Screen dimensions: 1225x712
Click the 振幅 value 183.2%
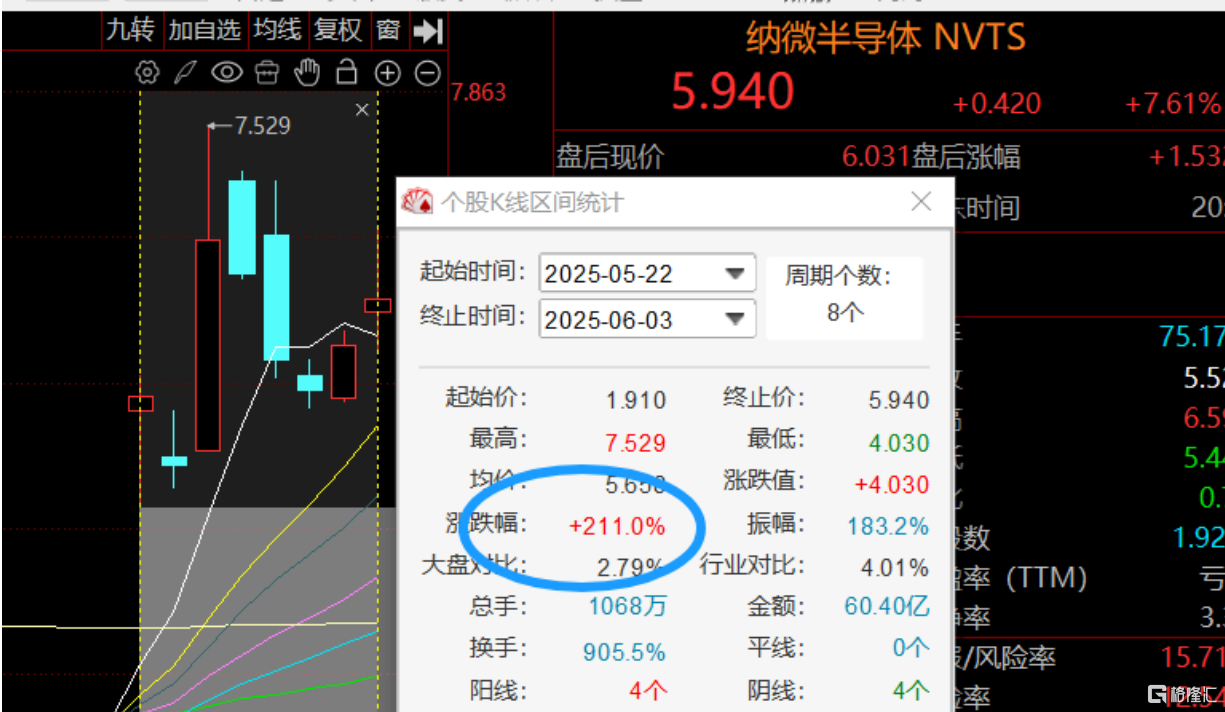[888, 526]
